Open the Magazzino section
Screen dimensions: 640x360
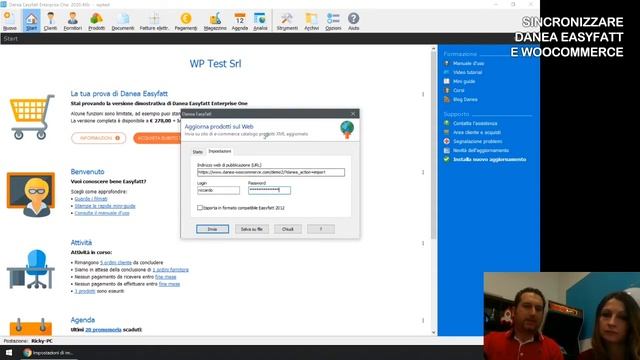[215, 21]
